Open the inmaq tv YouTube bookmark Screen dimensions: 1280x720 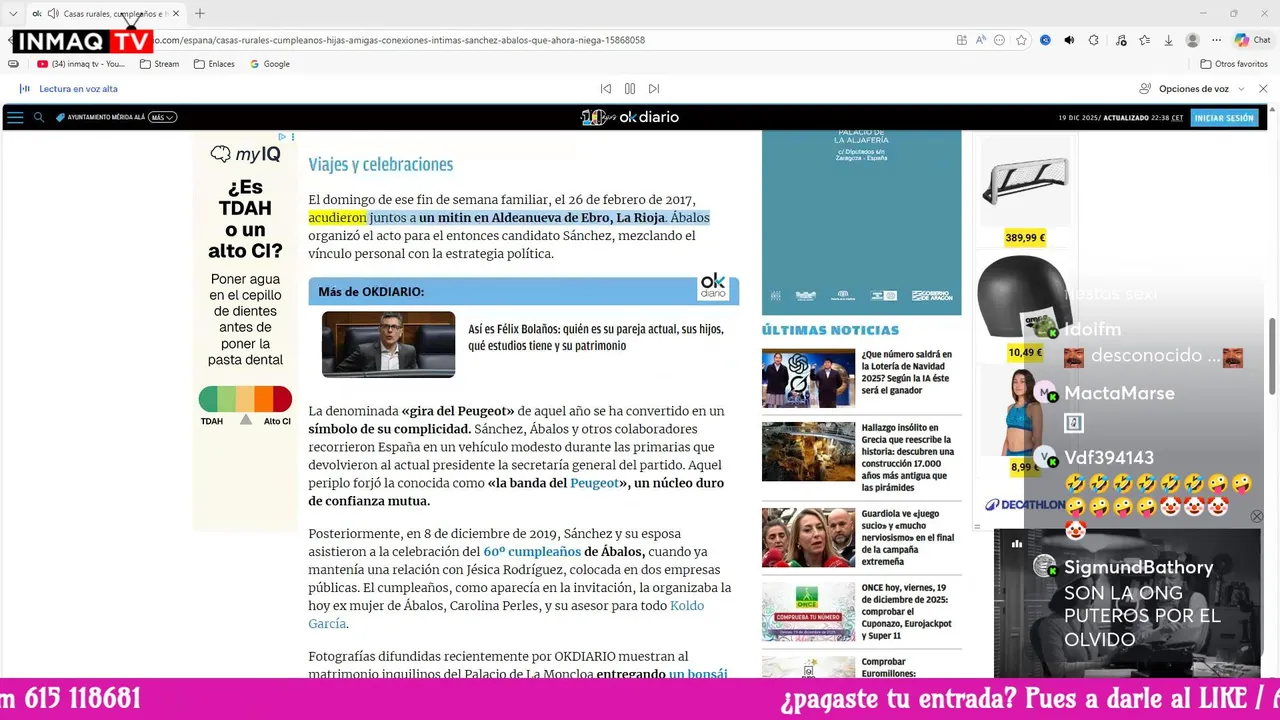[81, 64]
